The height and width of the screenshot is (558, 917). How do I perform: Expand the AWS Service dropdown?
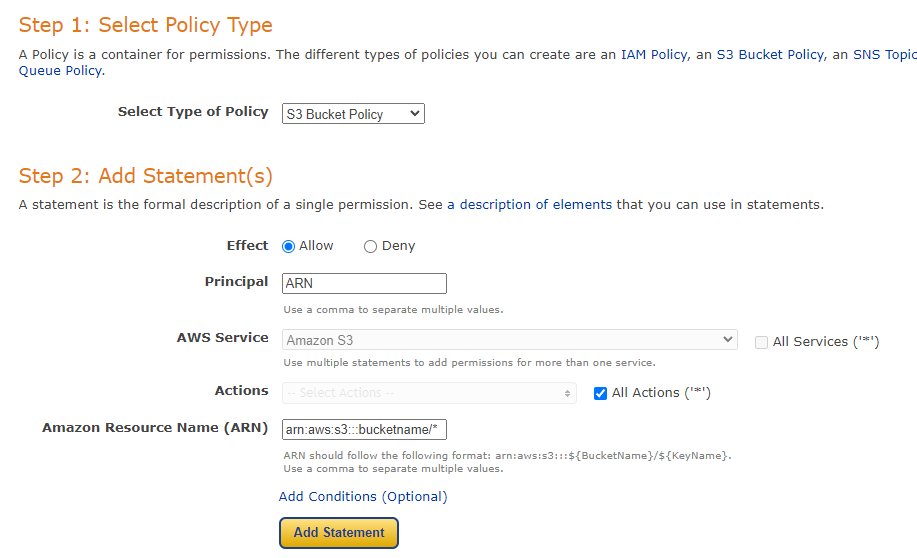[x=510, y=340]
